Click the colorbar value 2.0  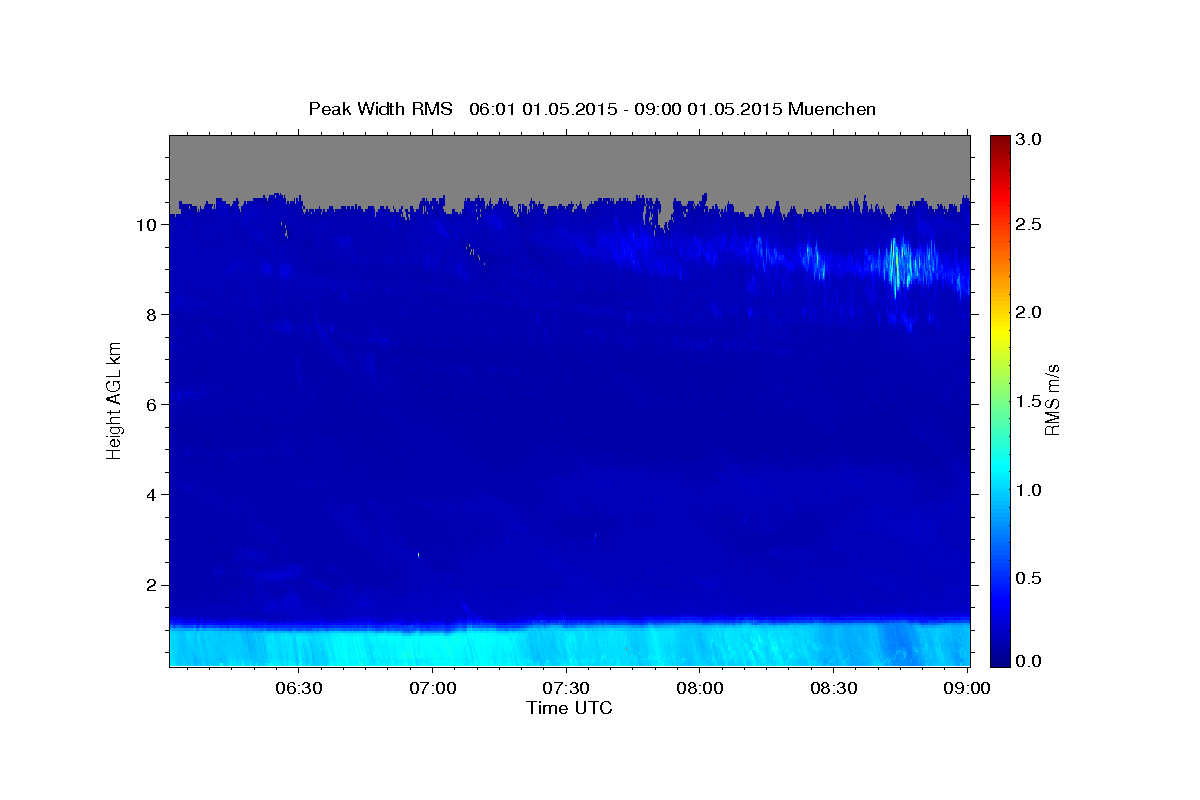coord(1027,313)
